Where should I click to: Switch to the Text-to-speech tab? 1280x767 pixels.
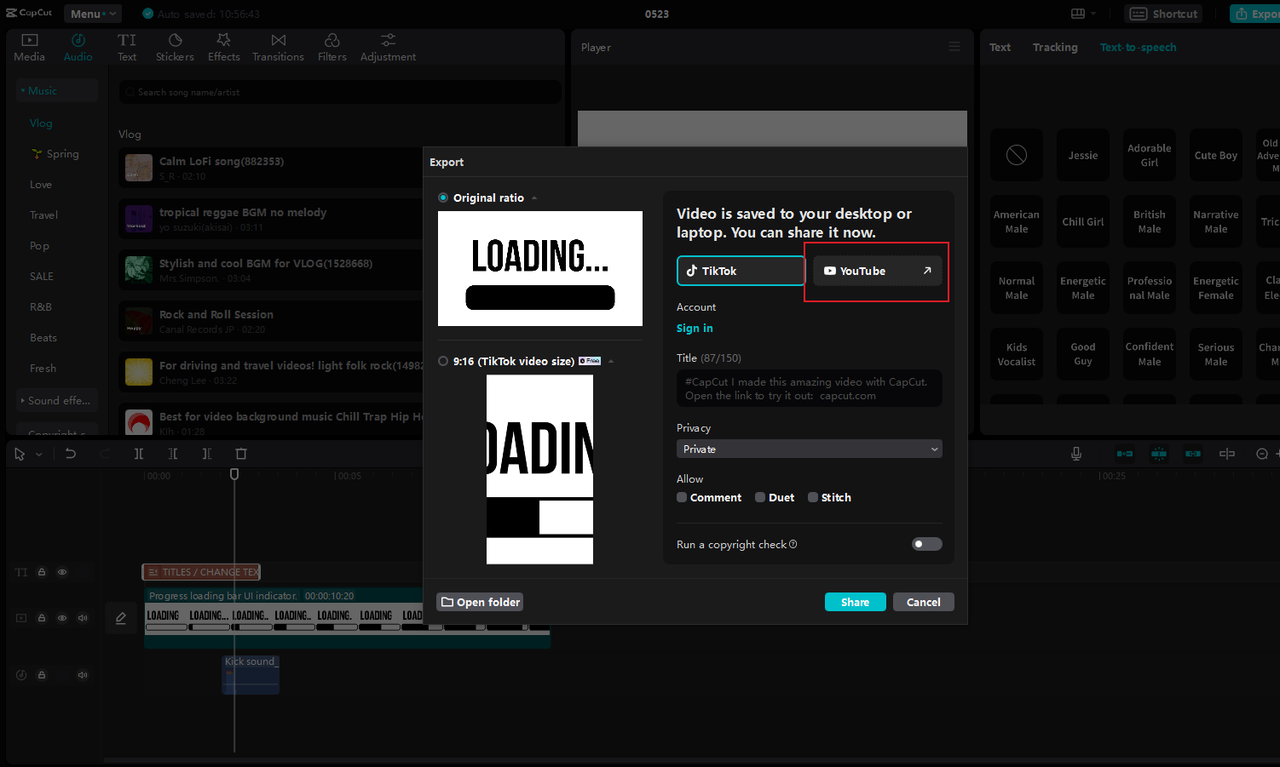click(1138, 46)
